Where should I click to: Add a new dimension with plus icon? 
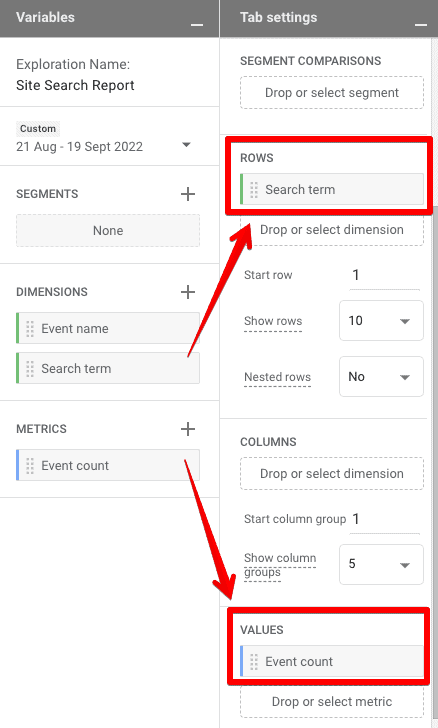[188, 292]
